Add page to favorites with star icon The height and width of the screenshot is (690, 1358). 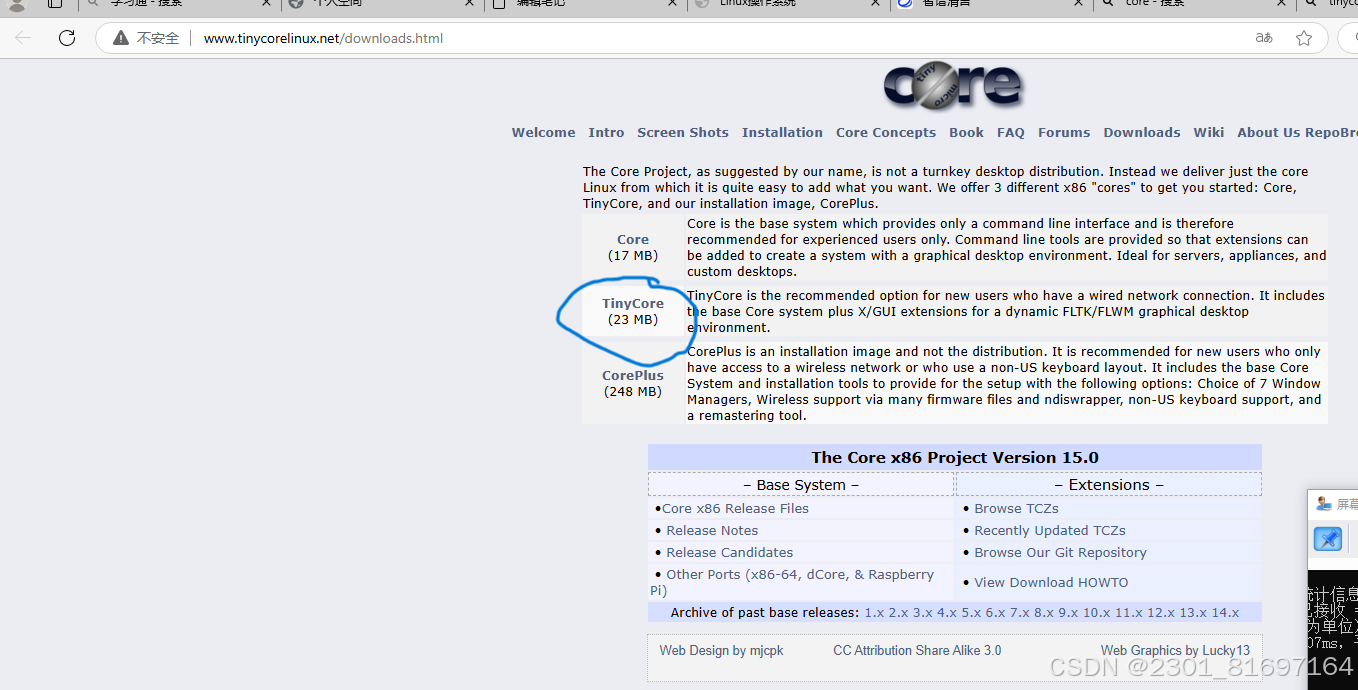click(1304, 38)
